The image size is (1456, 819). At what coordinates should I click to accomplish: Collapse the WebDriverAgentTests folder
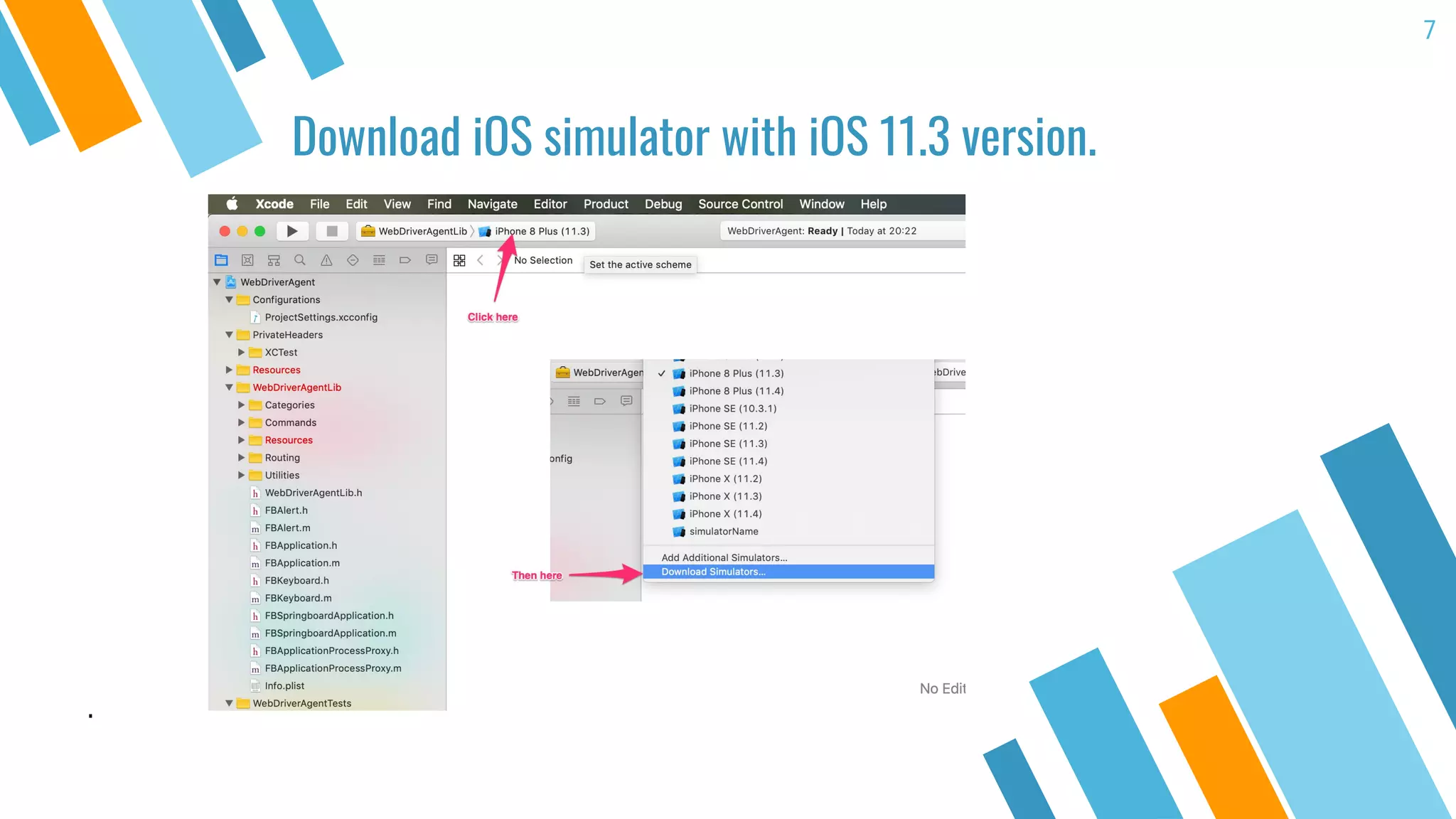(x=229, y=703)
